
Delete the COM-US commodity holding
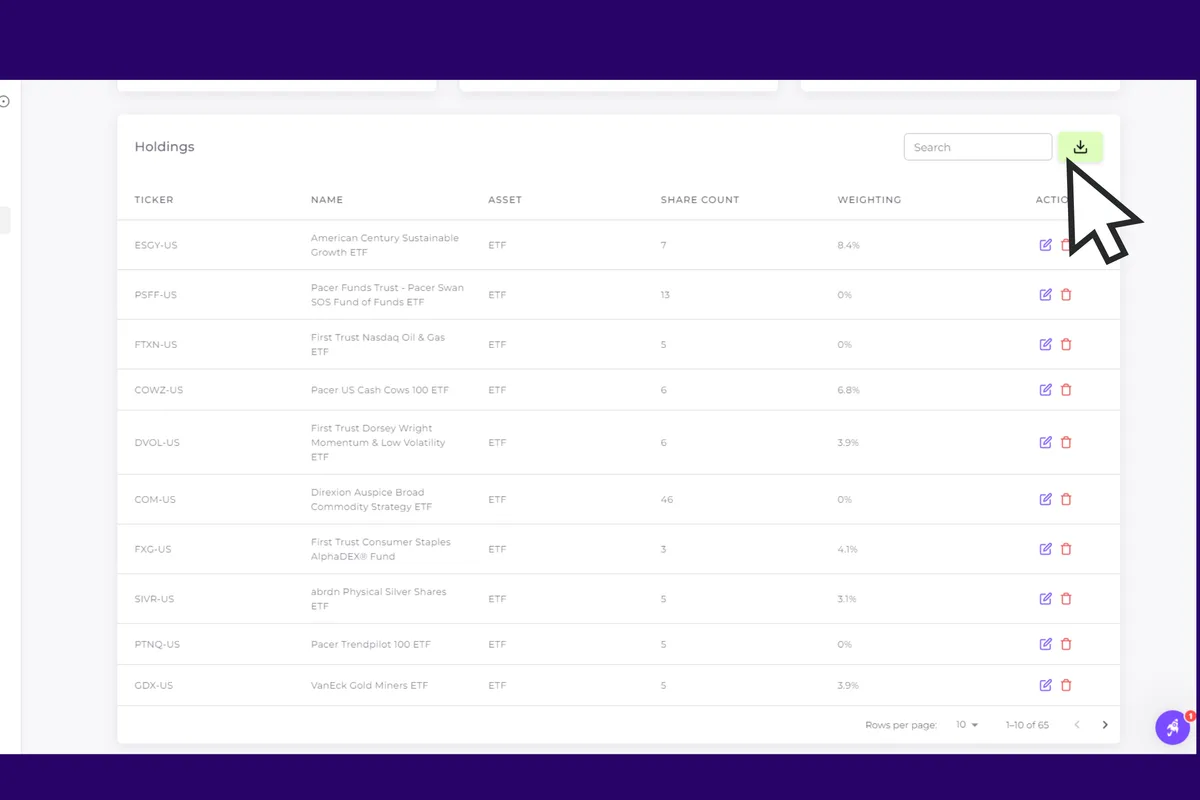[1066, 499]
